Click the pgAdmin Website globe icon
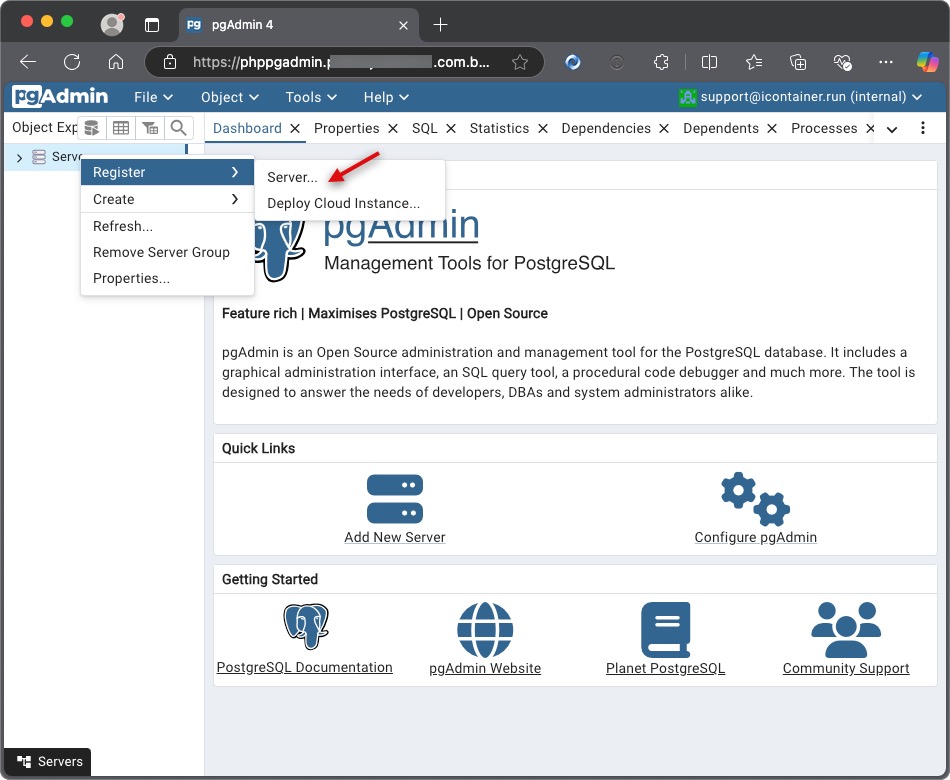Screen dimensions: 950x780 point(485,630)
